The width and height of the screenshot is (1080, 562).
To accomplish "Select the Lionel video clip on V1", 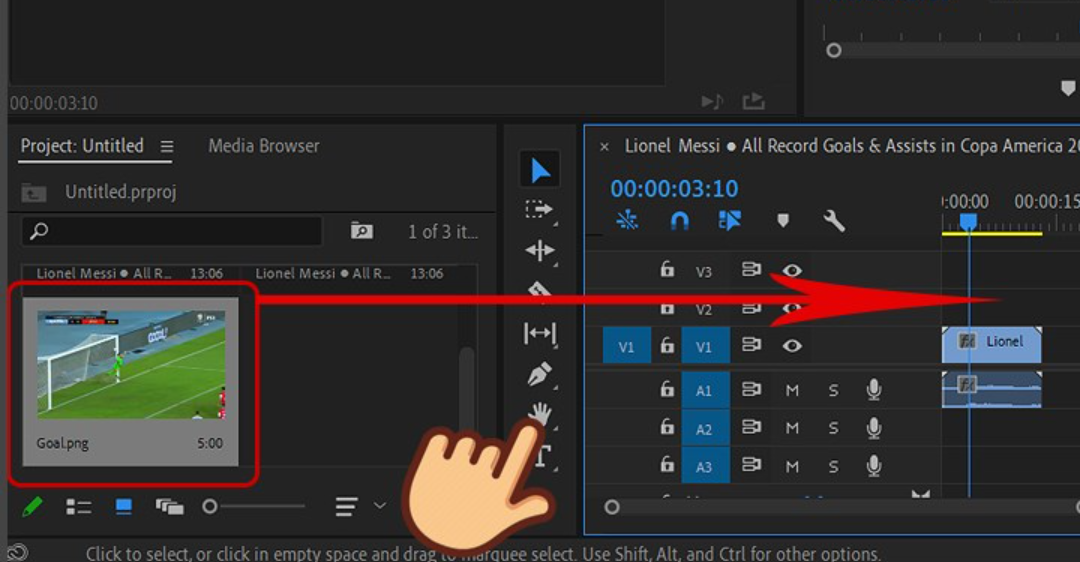I will [x=992, y=345].
